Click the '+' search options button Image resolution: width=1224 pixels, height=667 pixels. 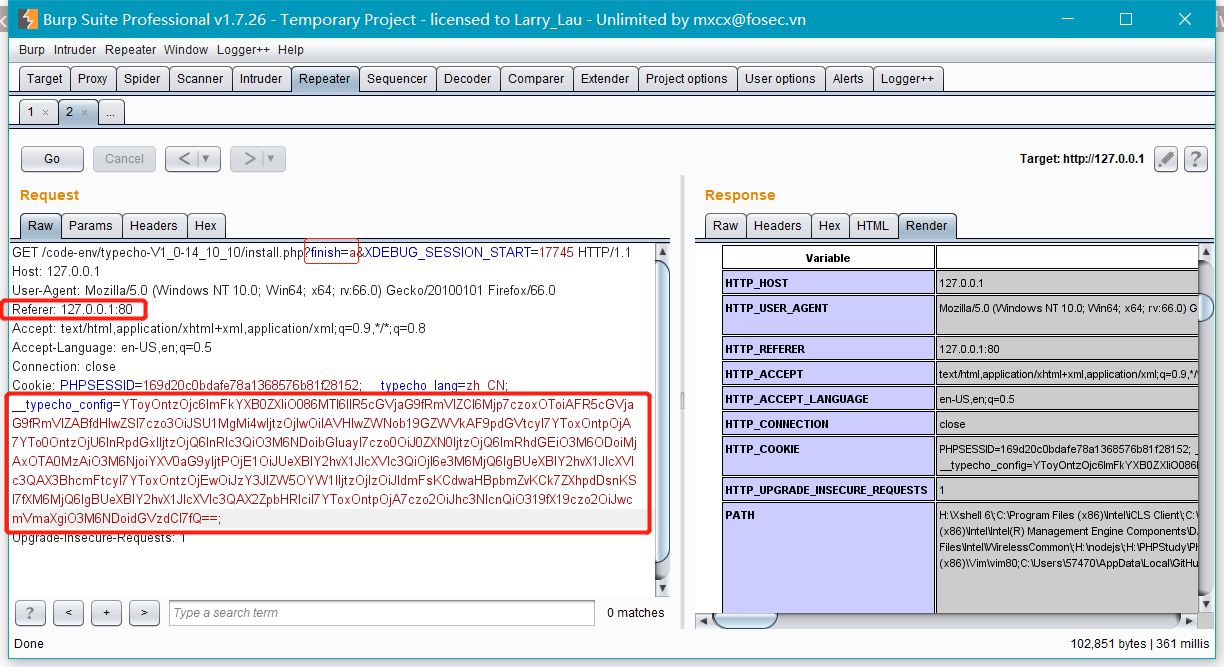(x=106, y=613)
